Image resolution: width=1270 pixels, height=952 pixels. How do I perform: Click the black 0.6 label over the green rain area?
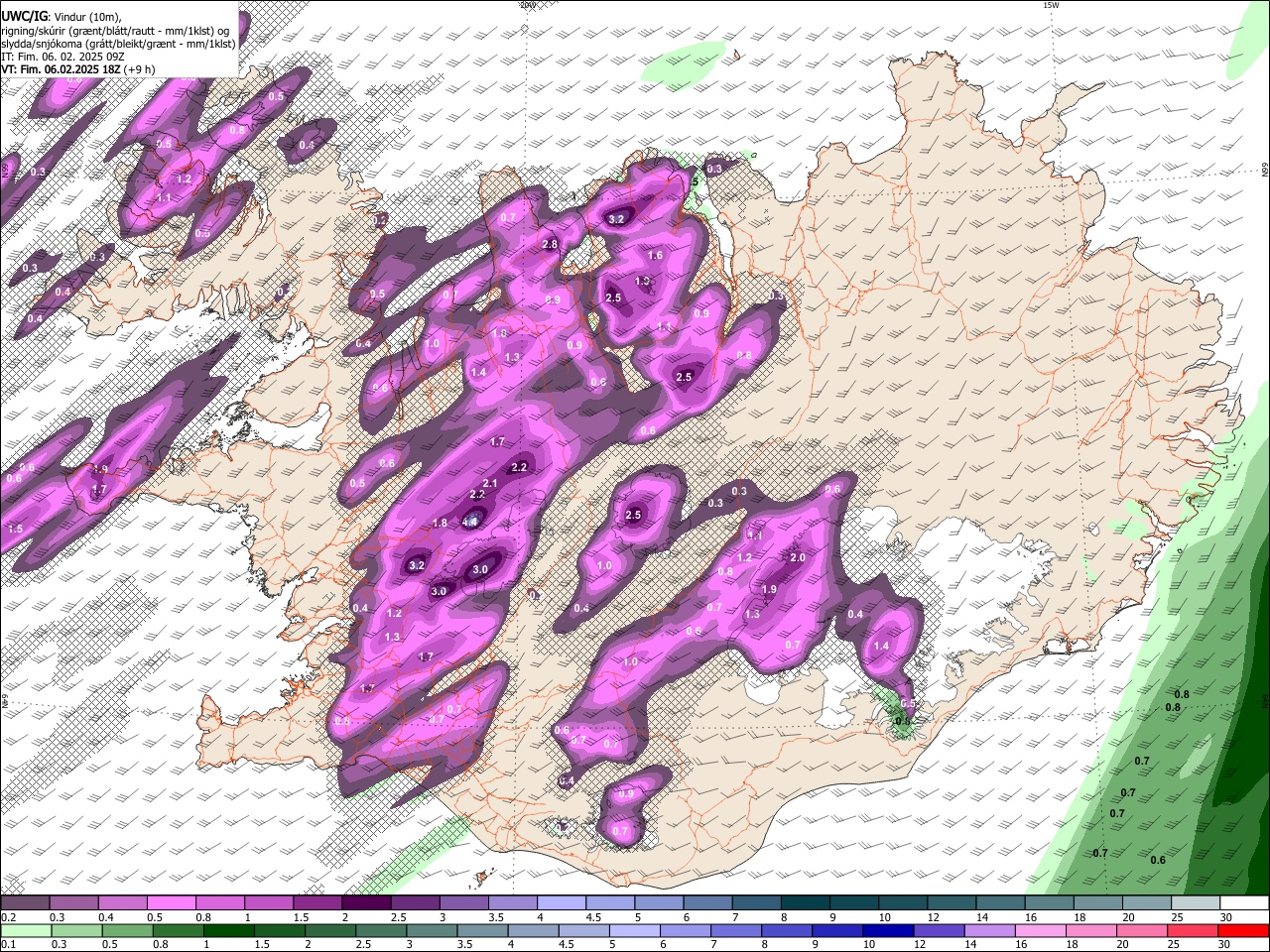click(x=1158, y=860)
